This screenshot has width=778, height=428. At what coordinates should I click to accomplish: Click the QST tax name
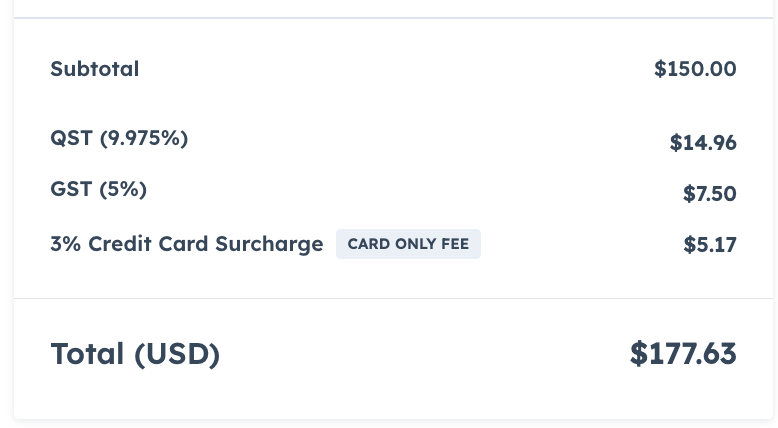click(x=71, y=138)
